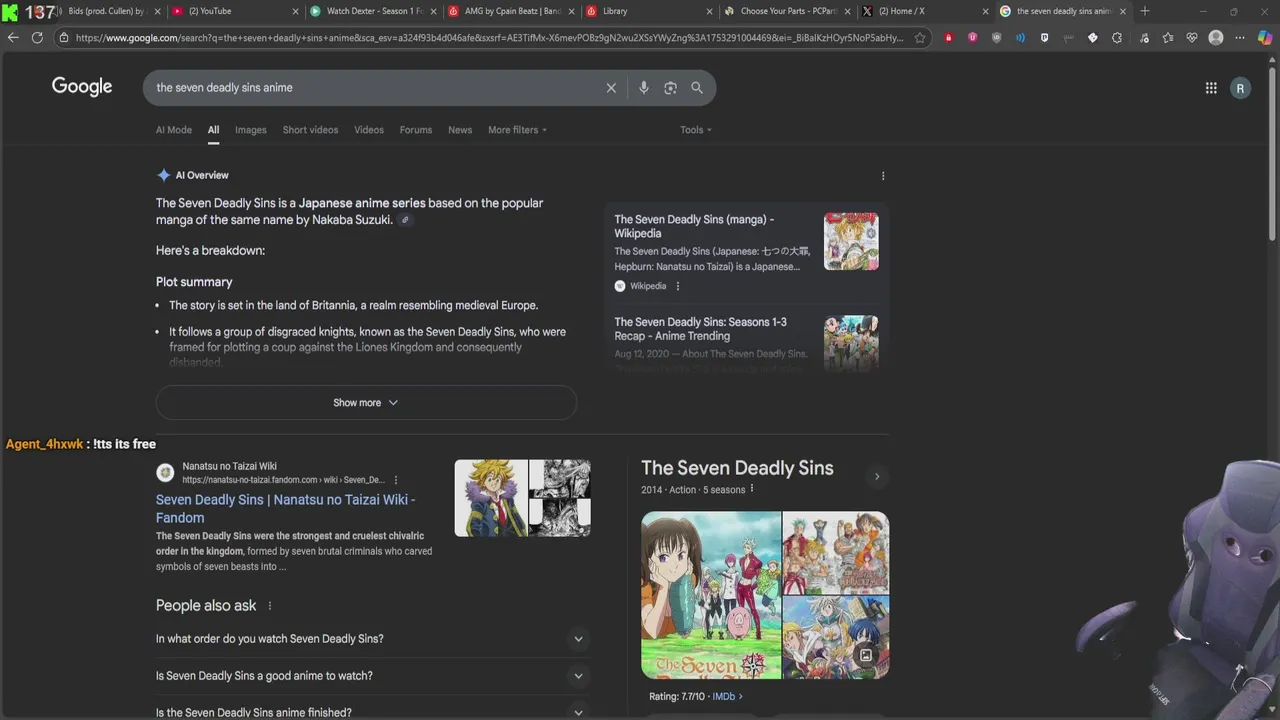Open Nanatsu no Taizai Wiki site name
Screen dimensions: 1280x720
coord(229,466)
